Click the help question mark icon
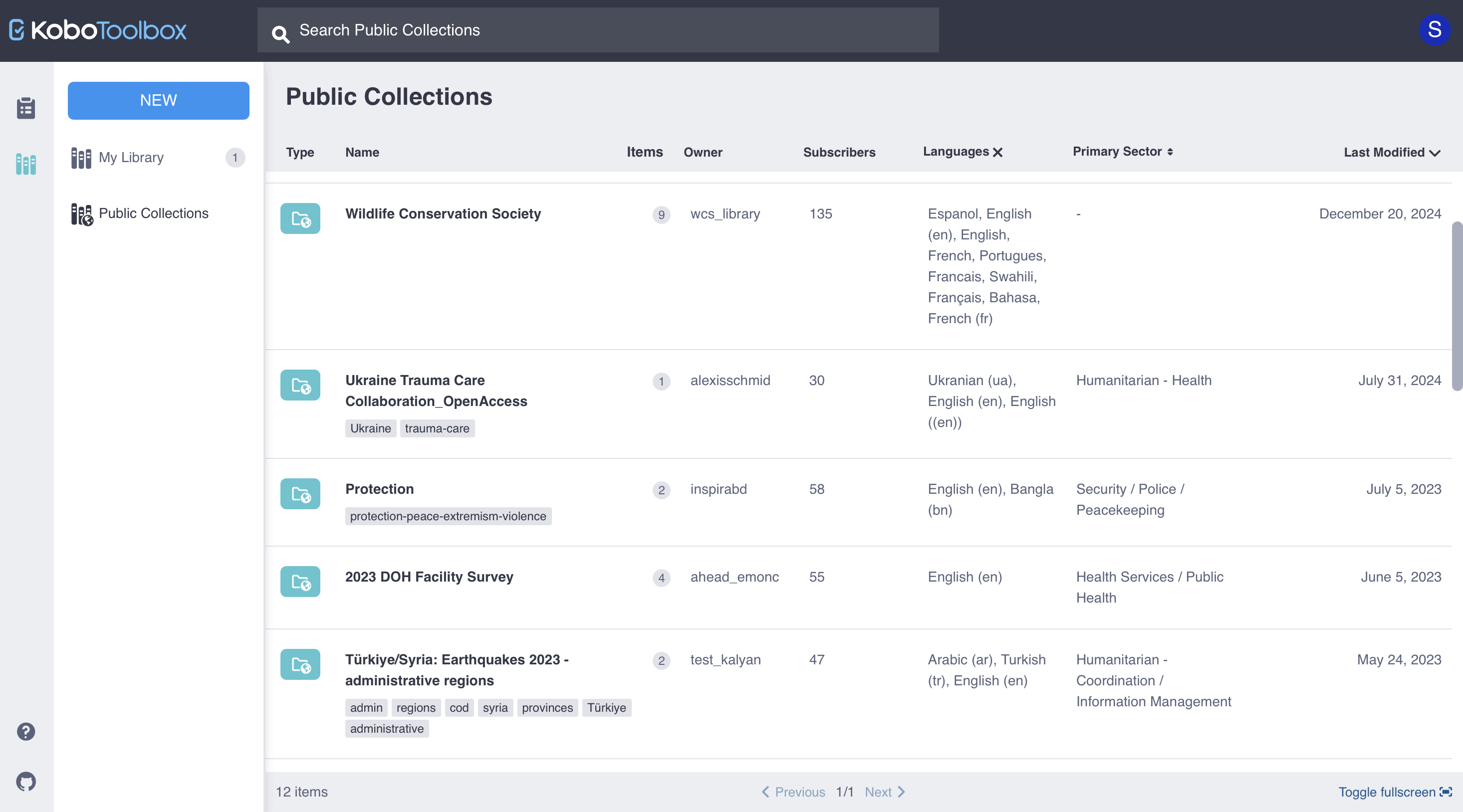Viewport: 1463px width, 812px height. 26,731
